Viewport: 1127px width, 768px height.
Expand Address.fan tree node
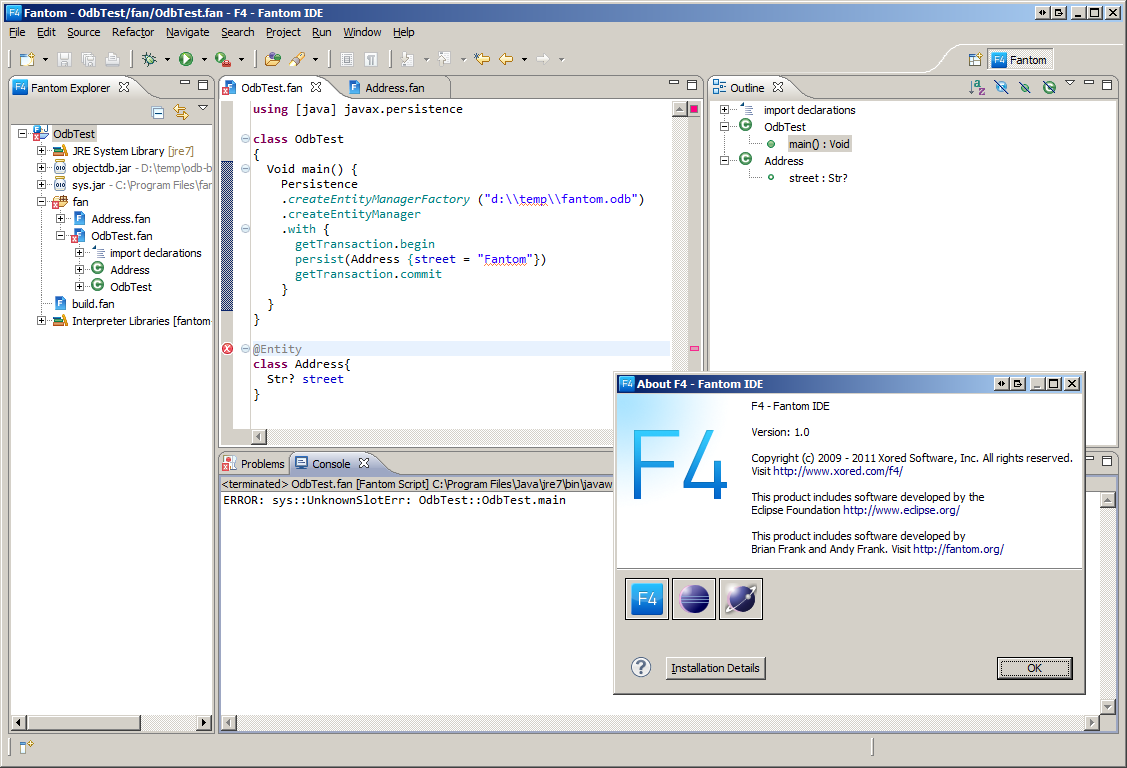(60, 218)
